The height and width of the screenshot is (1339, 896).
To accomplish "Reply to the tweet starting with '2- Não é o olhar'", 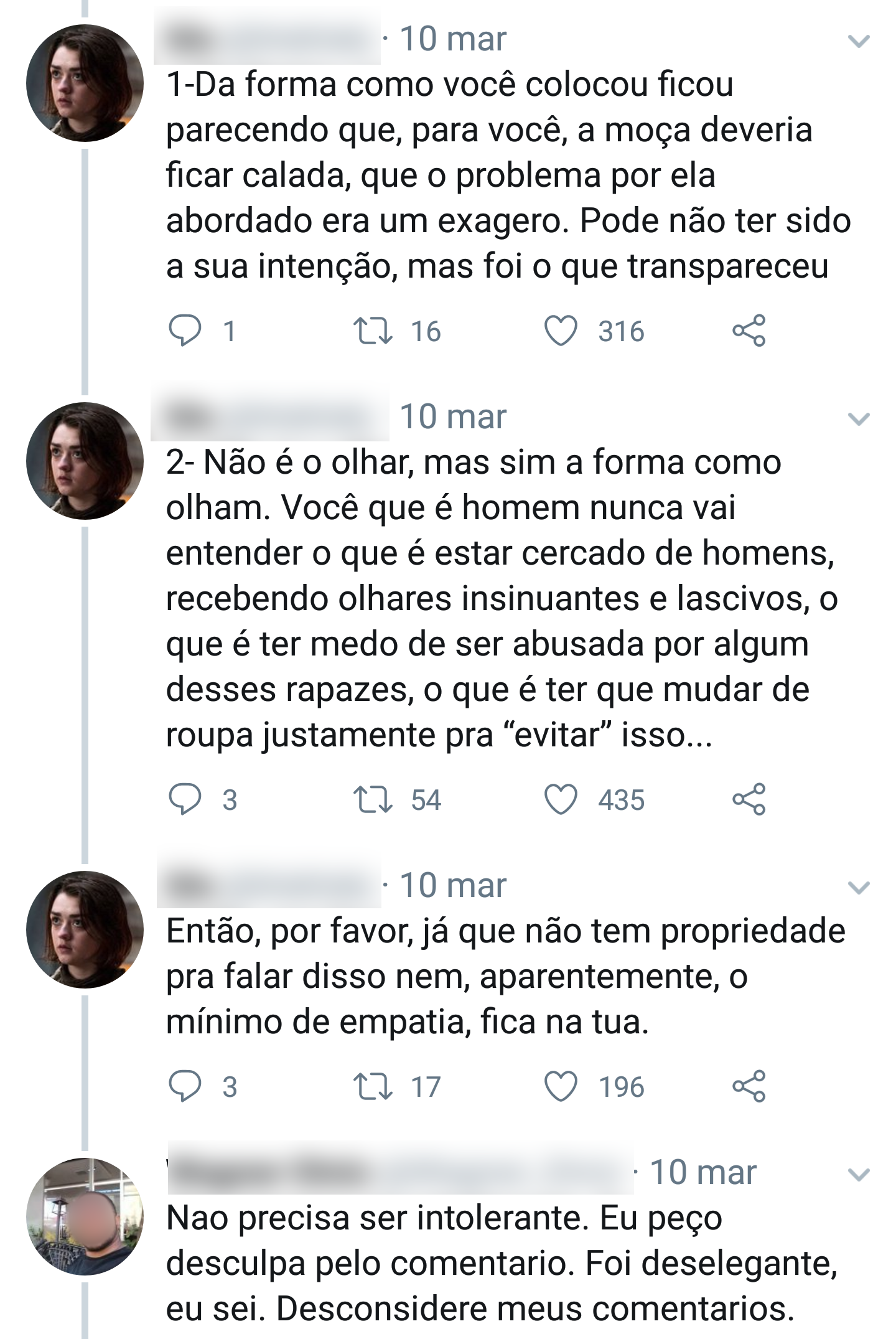I will point(185,799).
